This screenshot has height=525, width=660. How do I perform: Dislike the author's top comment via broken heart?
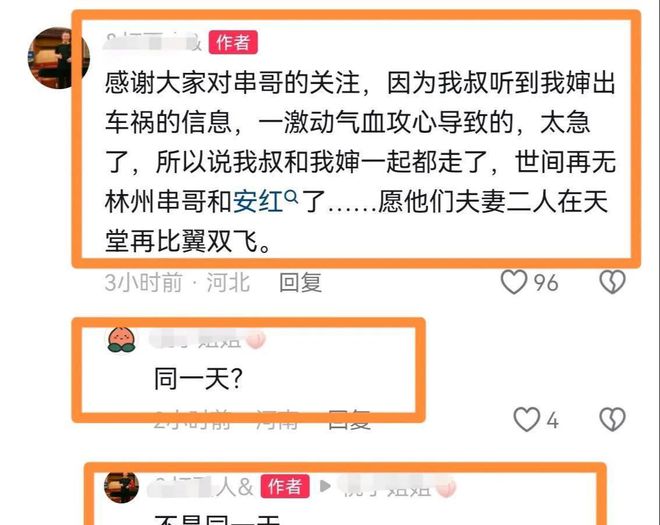(612, 282)
